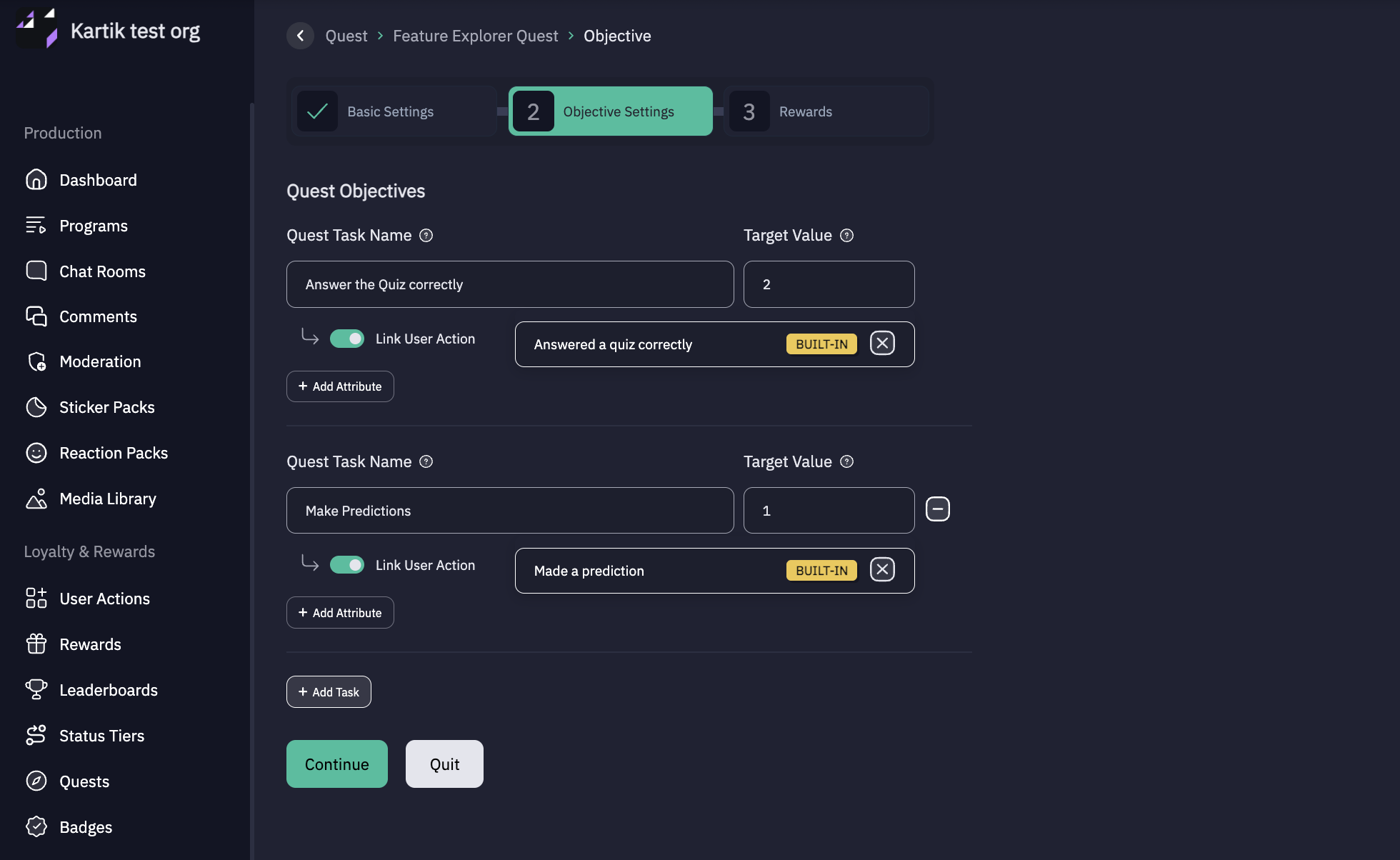Open Moderation via its shield icon

pos(36,362)
